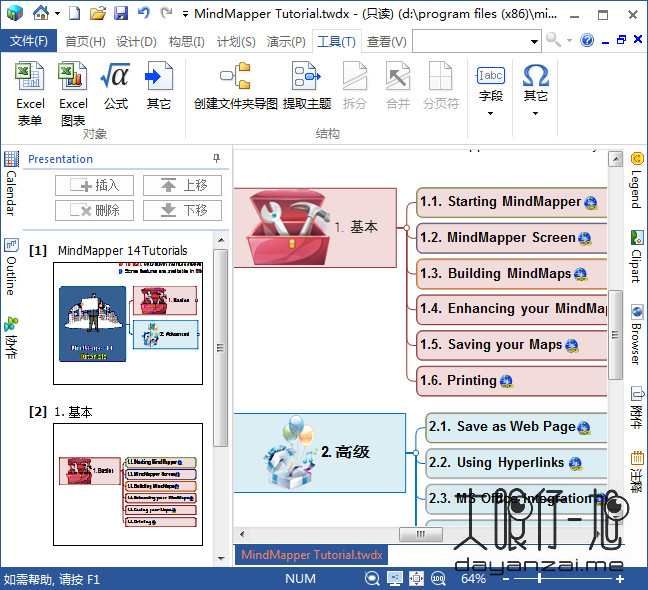The width and height of the screenshot is (648, 590).
Task: Open the formula (公式) editor
Action: 115,86
